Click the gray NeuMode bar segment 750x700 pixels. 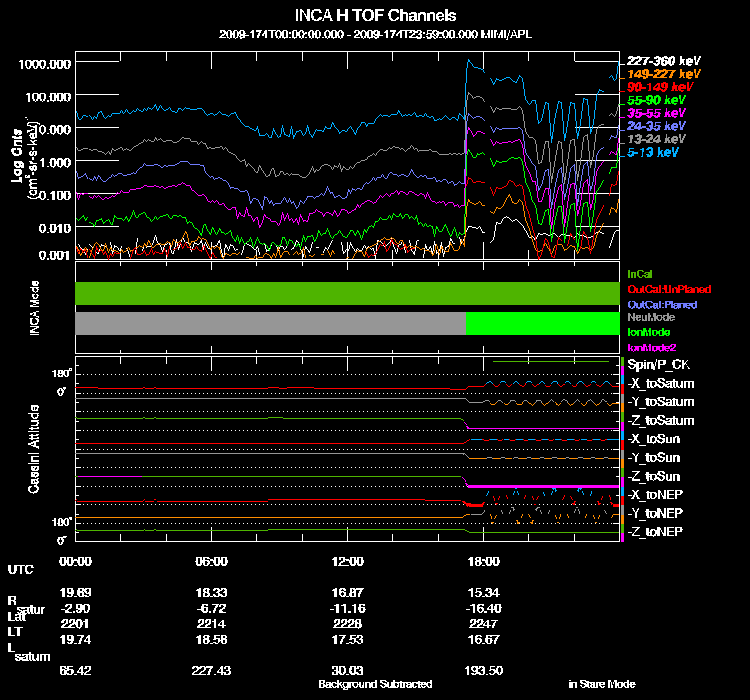[x=270, y=323]
